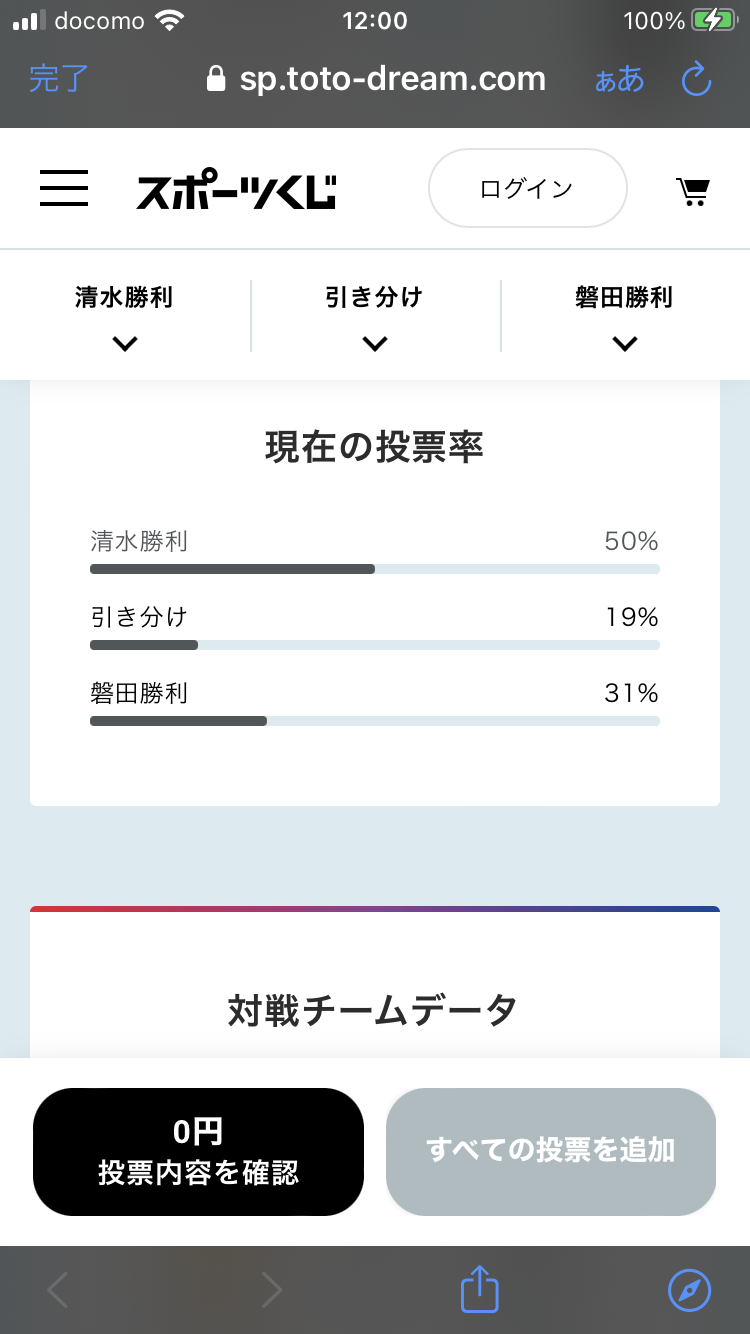Viewport: 750px width, 1334px height.
Task: Tap the スポーツくじ logo
Action: tap(236, 191)
